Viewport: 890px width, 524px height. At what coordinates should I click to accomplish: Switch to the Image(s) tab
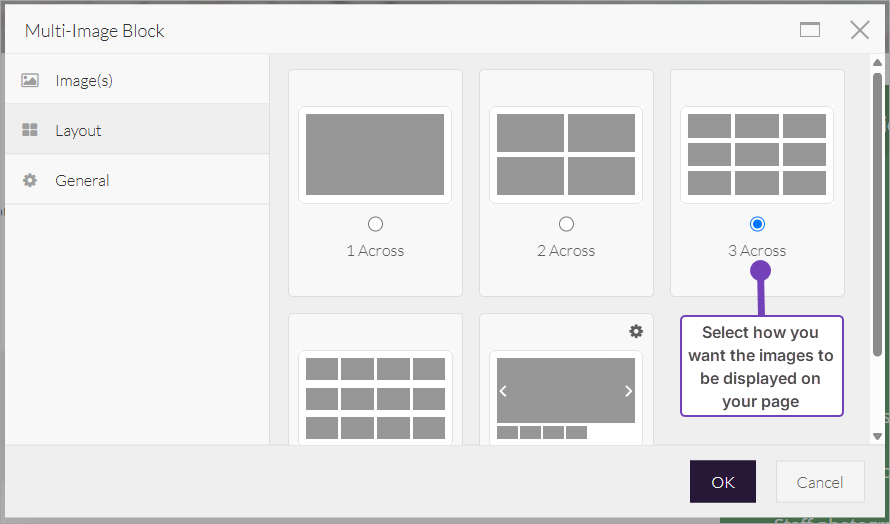pyautogui.click(x=84, y=80)
